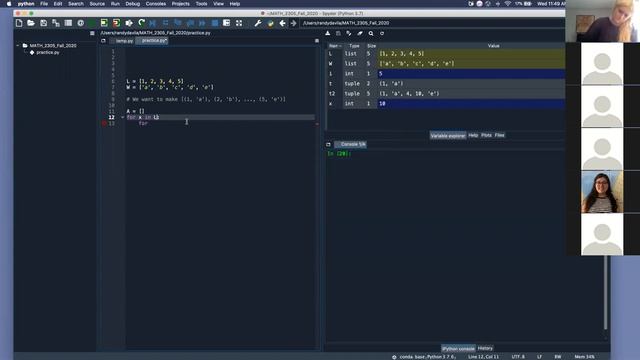Click the IPython console input prompt
This screenshot has width=640, height=360.
(339, 154)
